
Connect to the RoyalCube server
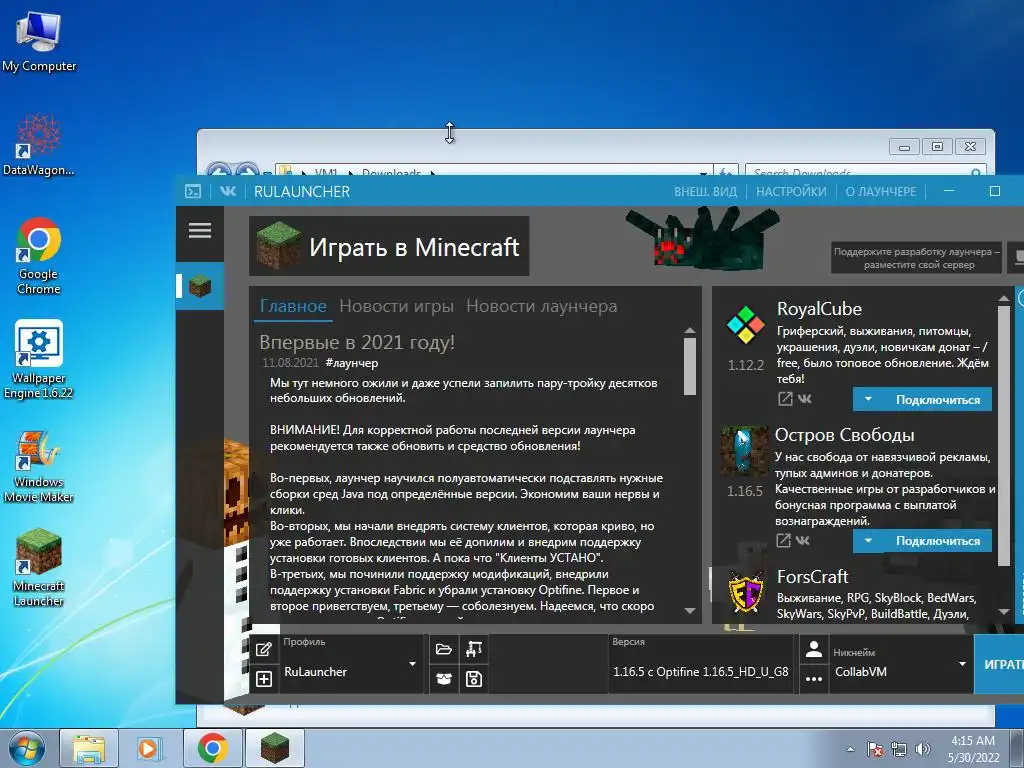click(938, 399)
